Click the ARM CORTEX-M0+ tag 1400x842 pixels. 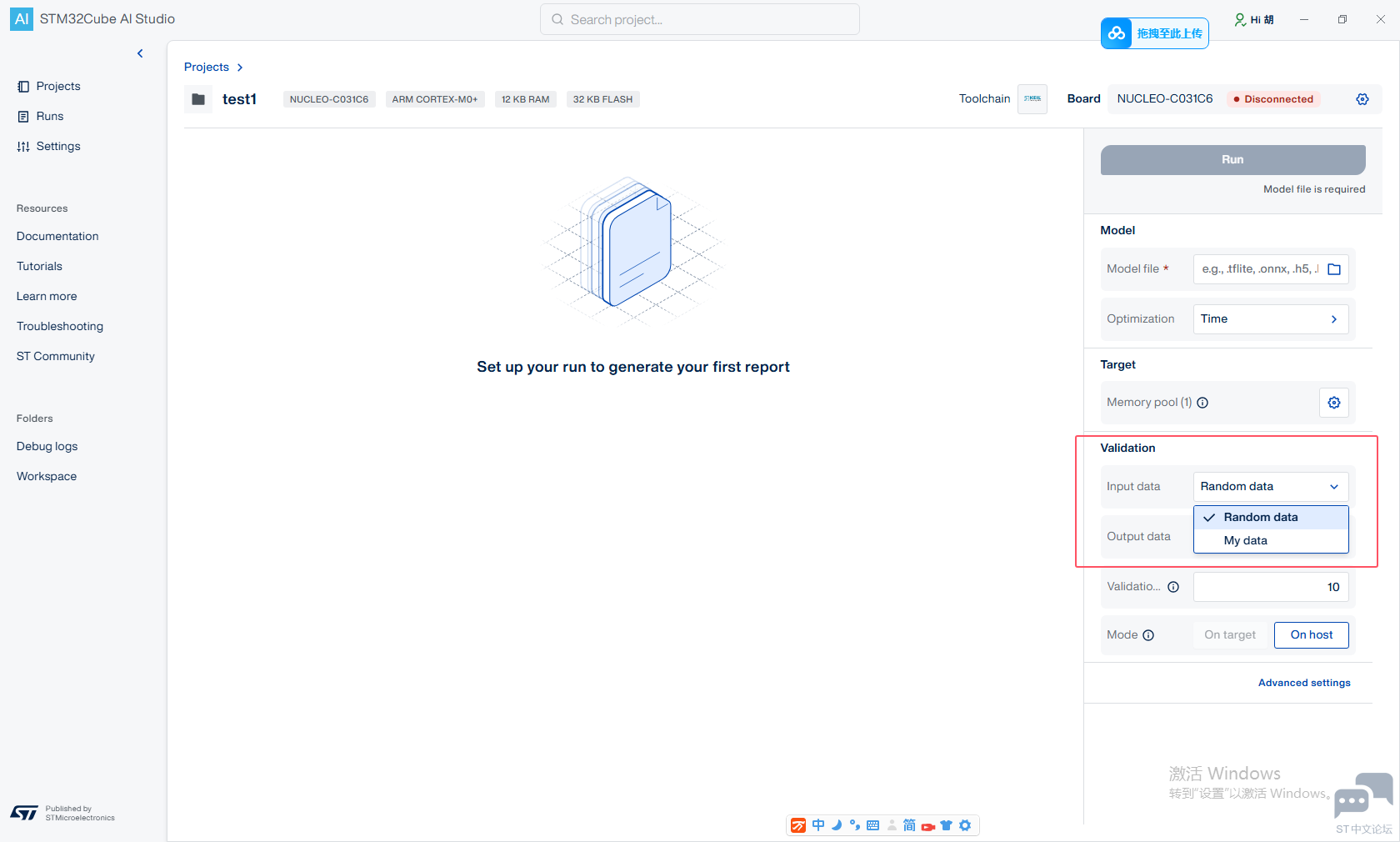(x=435, y=99)
